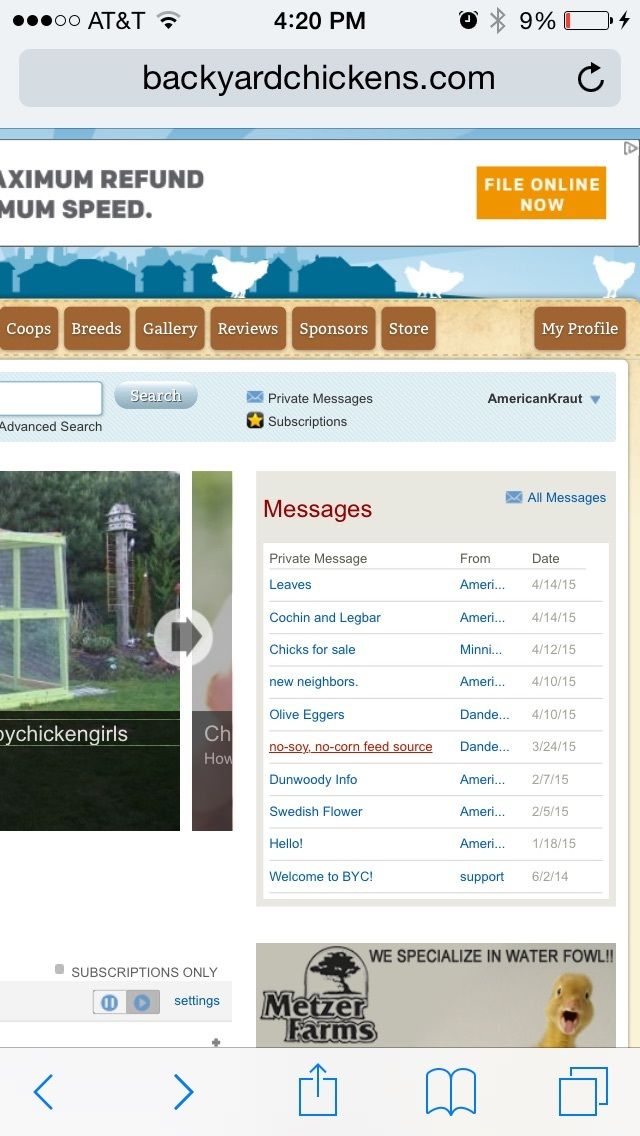Open the message titled Leaves
Screen dimensions: 640x1136
point(290,585)
